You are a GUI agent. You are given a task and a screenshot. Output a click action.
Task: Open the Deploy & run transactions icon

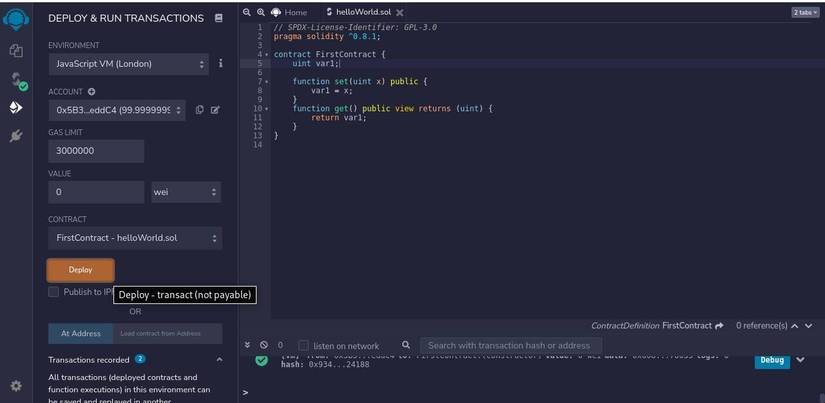click(16, 108)
